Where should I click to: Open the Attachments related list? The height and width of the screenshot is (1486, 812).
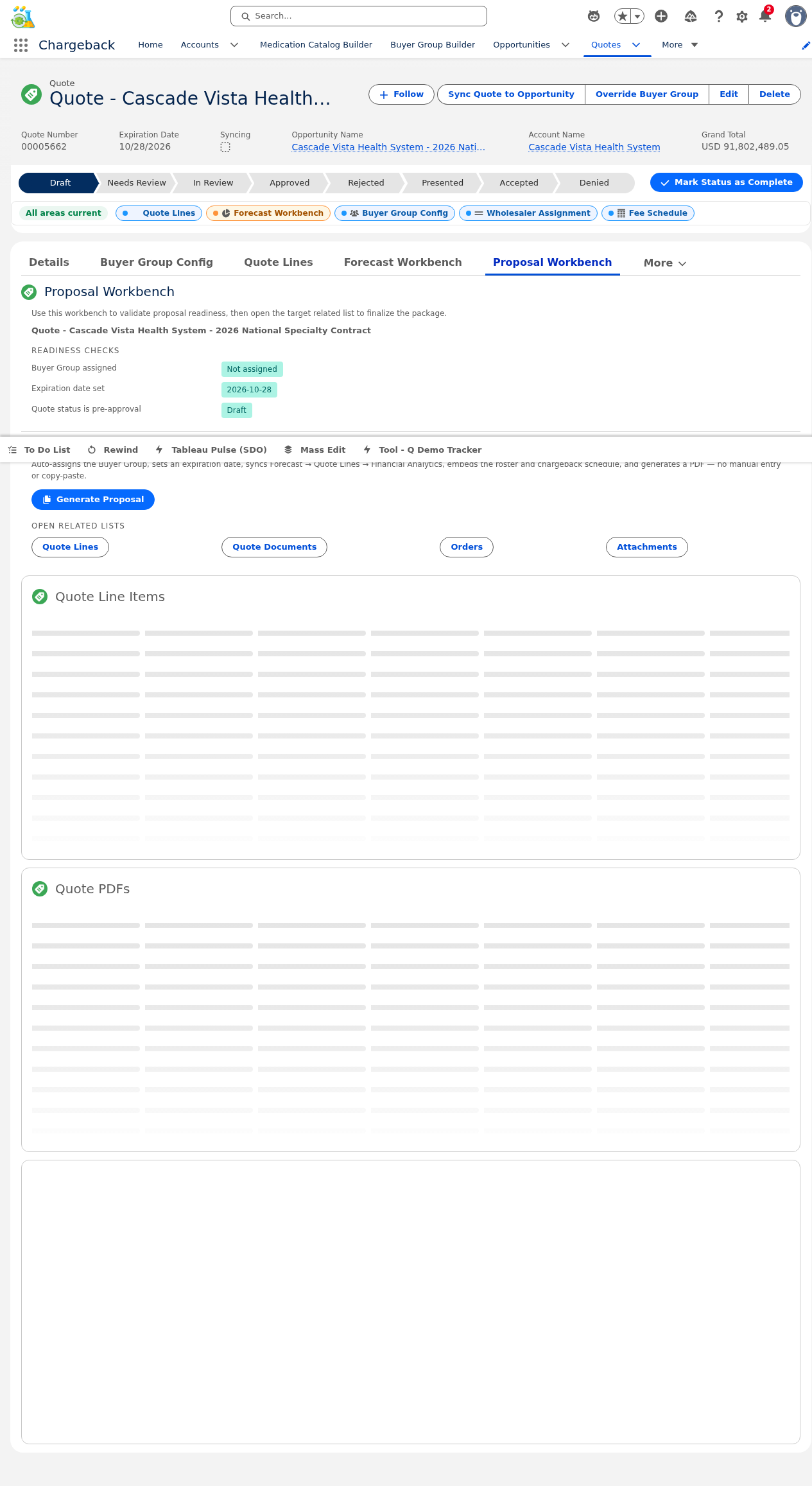click(647, 547)
